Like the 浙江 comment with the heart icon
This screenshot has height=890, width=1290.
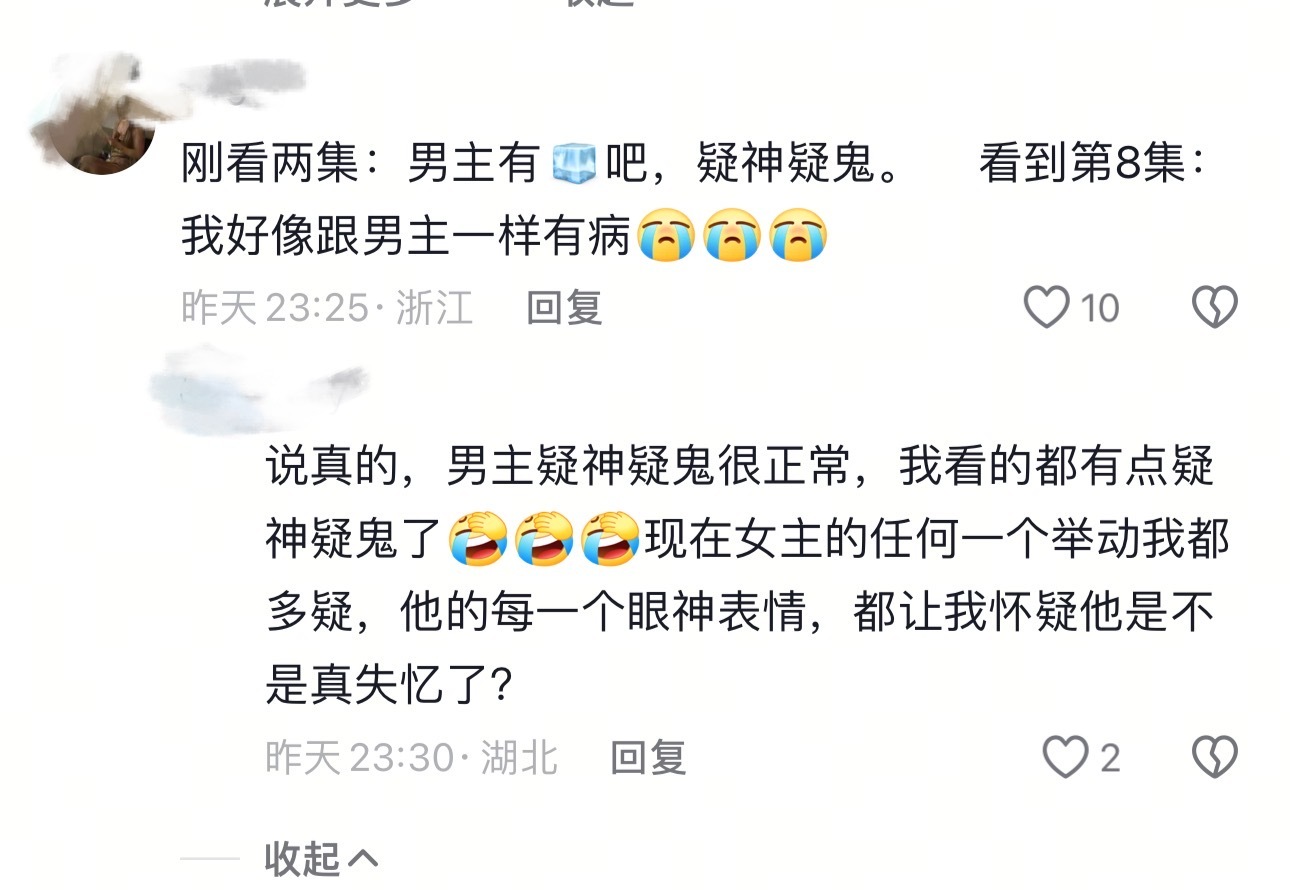pos(1047,308)
